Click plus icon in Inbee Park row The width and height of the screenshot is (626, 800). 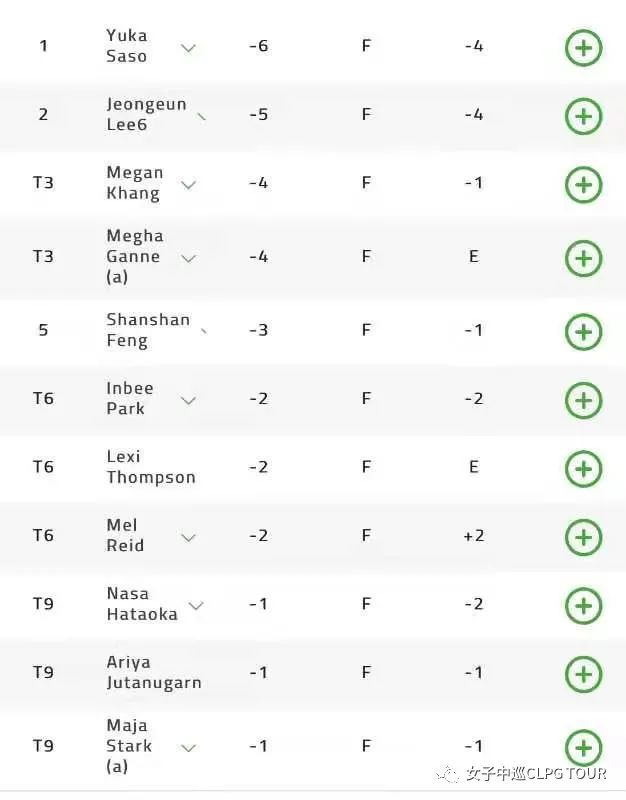tap(584, 401)
